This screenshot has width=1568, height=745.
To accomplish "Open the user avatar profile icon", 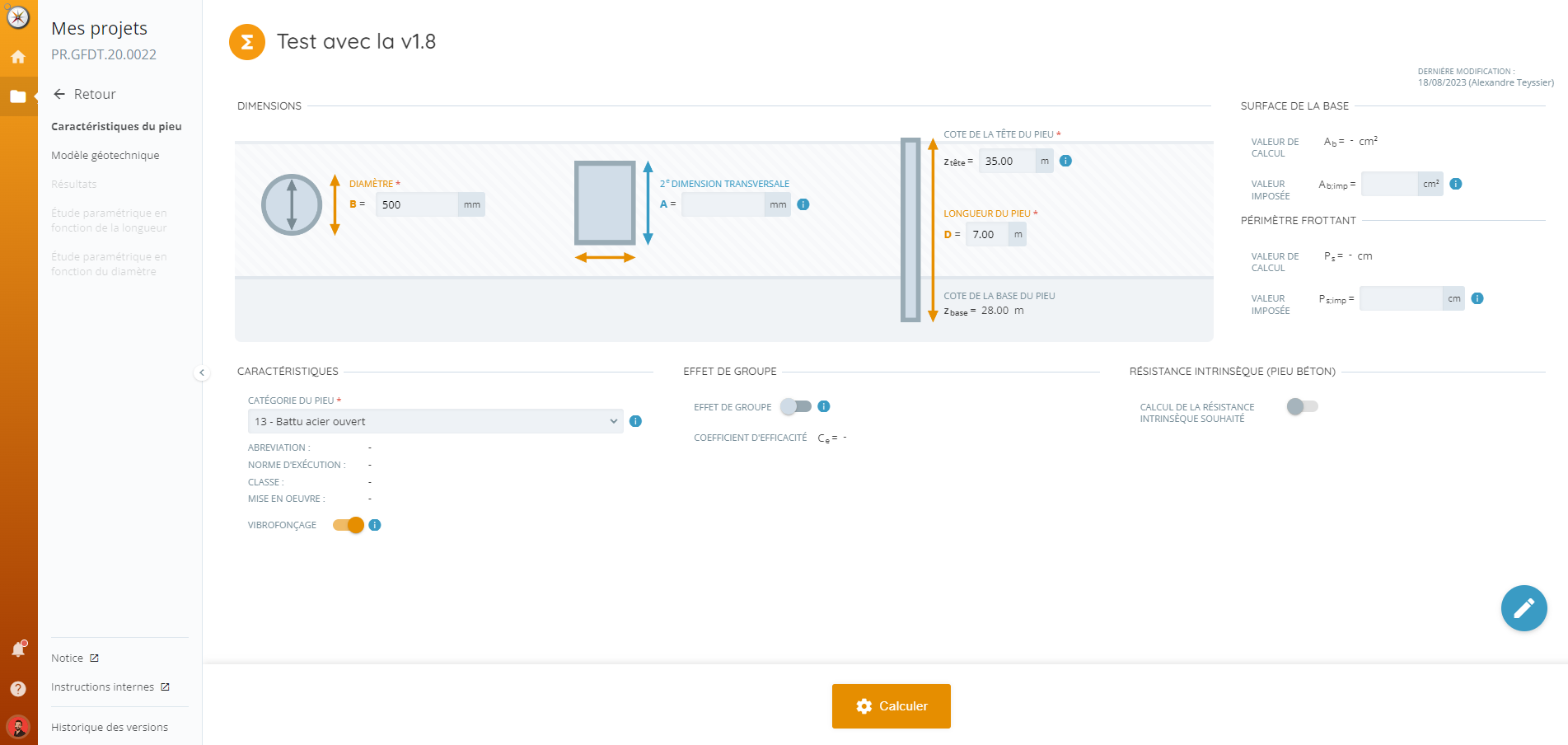I will [18, 727].
